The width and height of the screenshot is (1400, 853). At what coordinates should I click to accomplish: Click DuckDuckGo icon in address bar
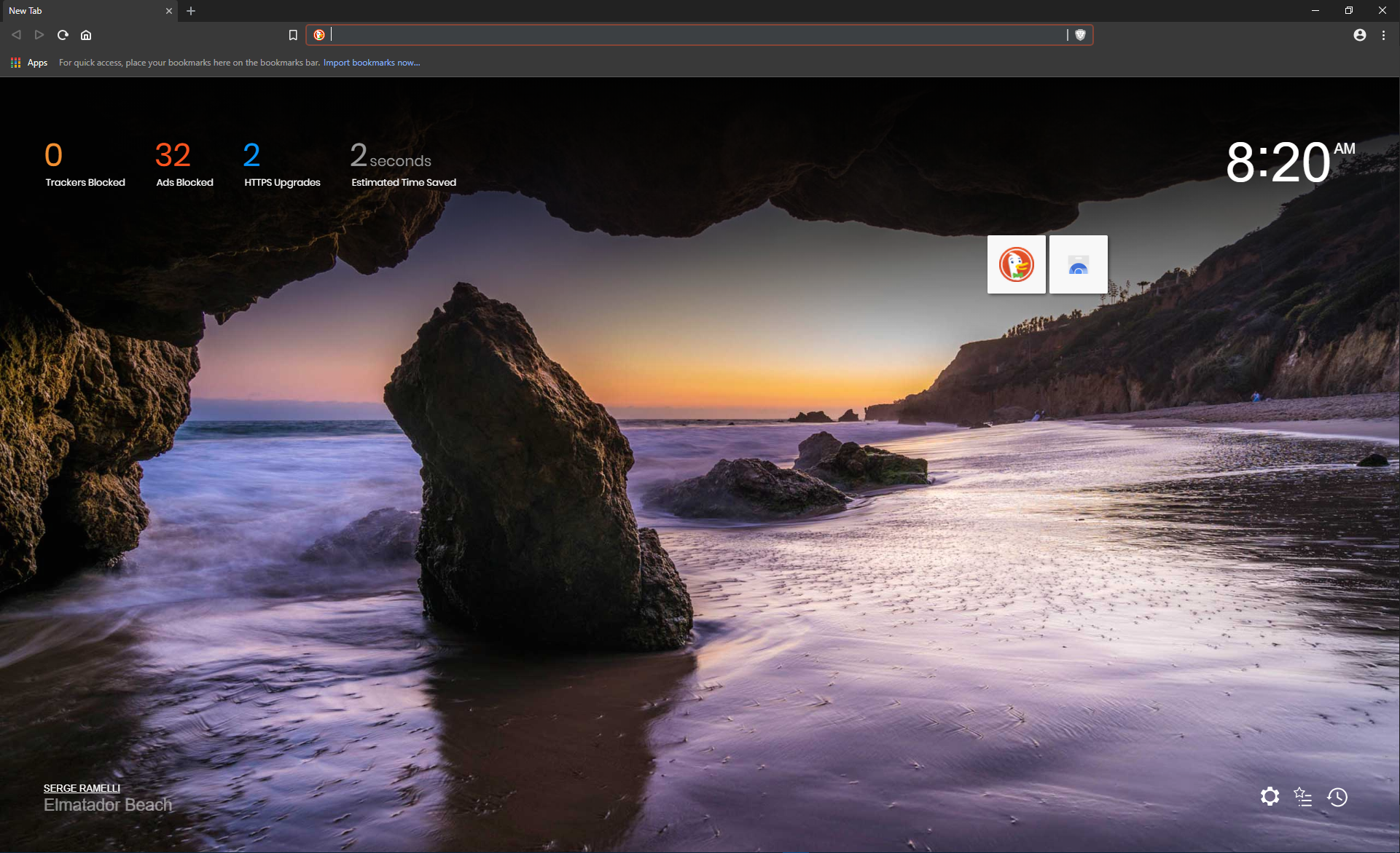click(x=319, y=35)
